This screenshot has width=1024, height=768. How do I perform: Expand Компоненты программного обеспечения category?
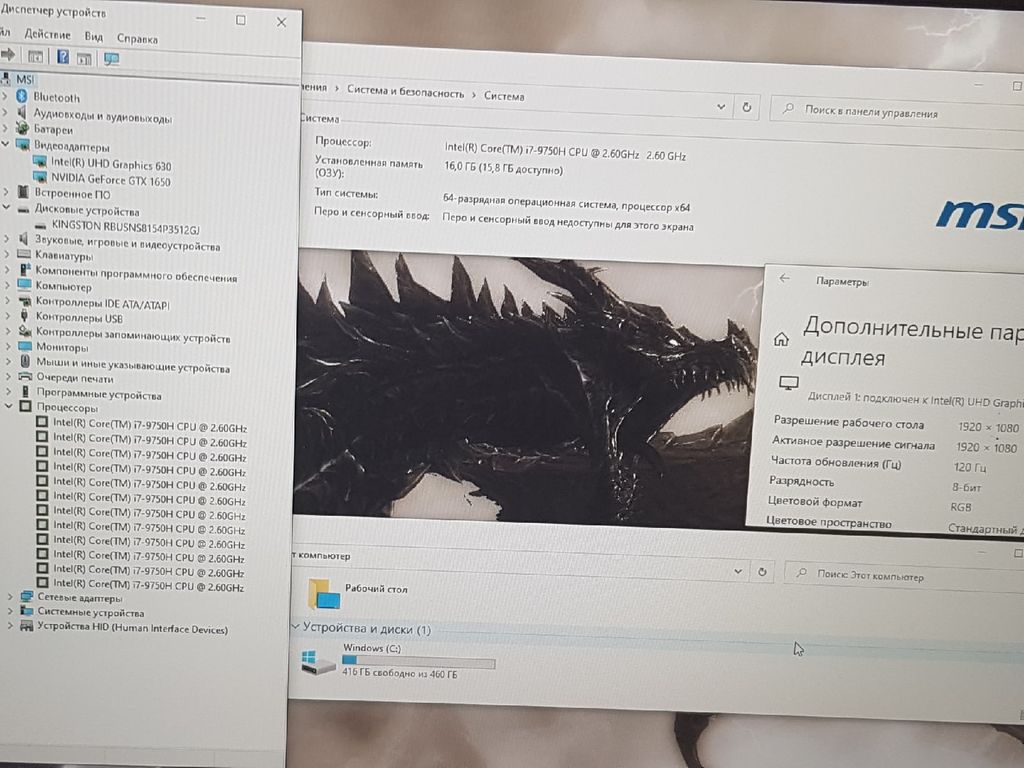point(7,270)
